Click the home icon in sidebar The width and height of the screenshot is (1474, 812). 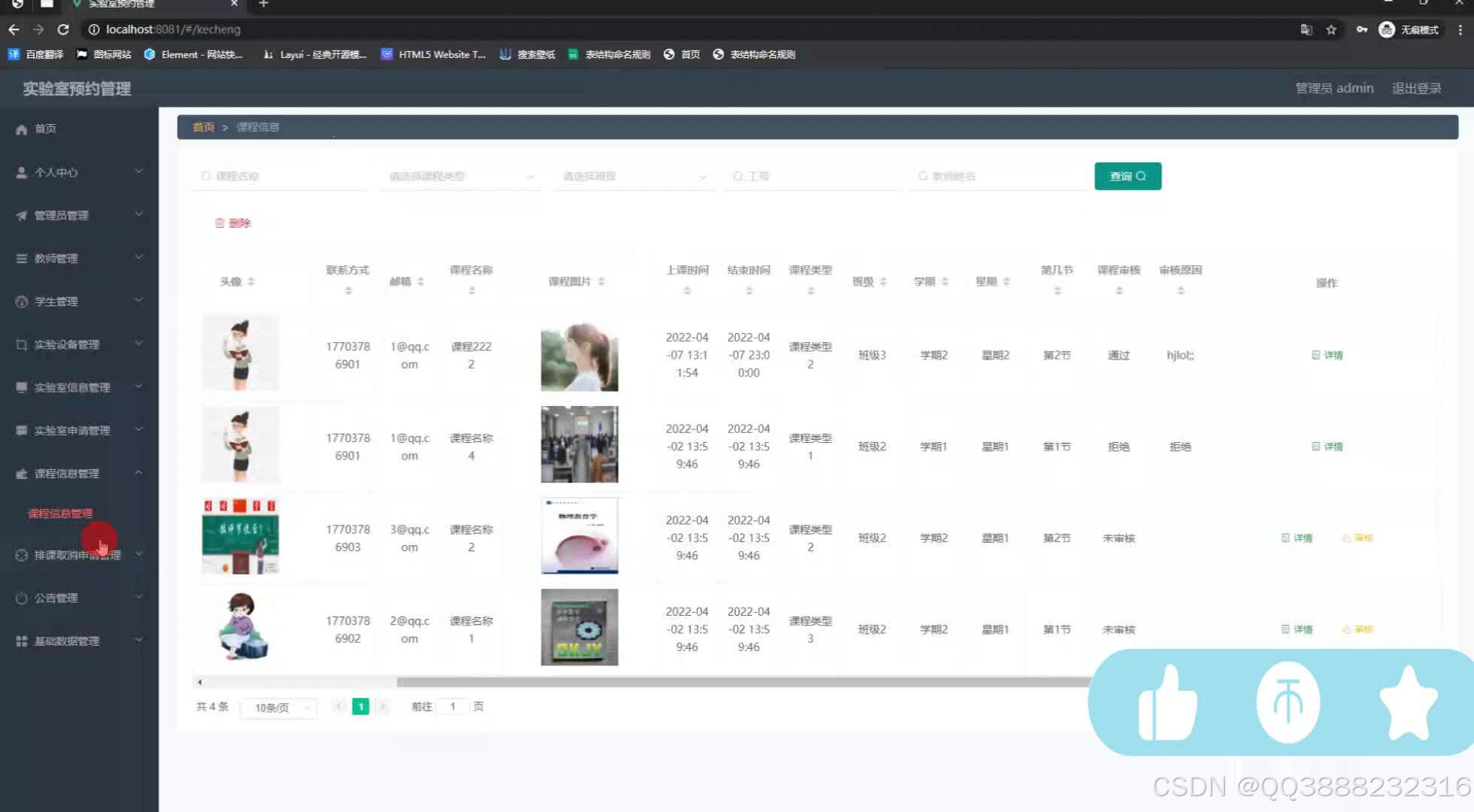coord(22,129)
